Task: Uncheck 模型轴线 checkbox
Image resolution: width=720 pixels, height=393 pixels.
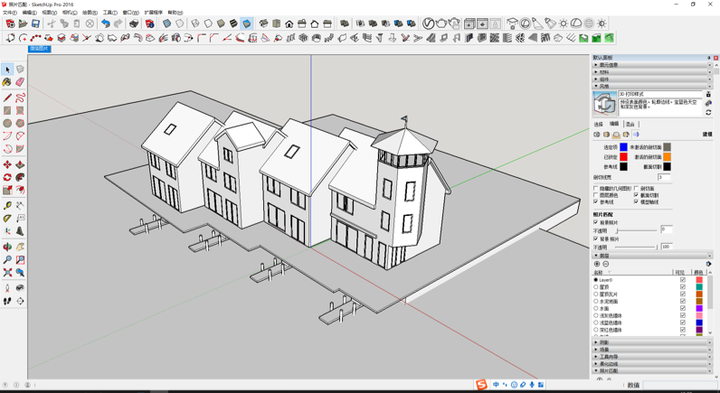Action: 636,202
